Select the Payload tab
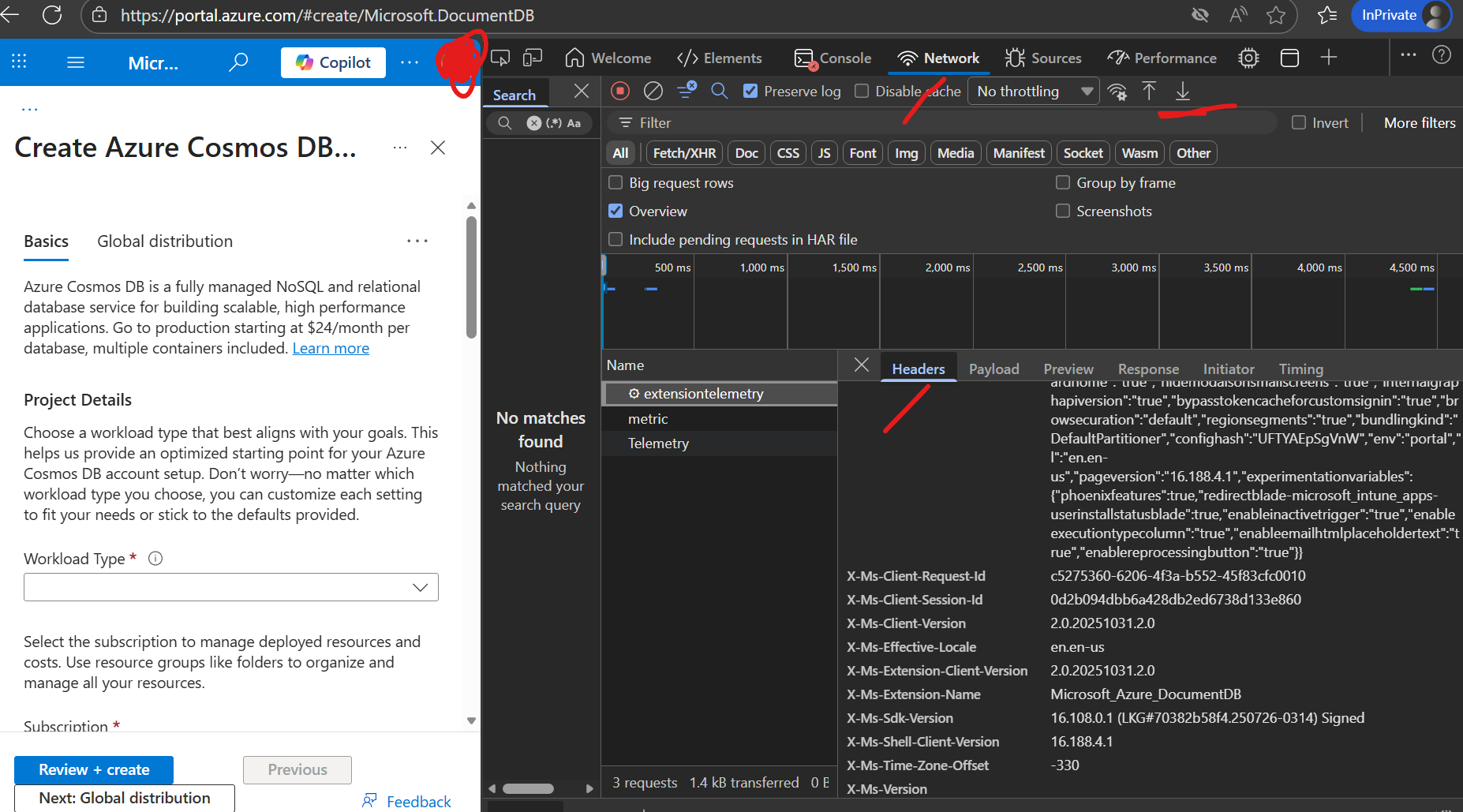This screenshot has width=1463, height=812. (x=993, y=369)
